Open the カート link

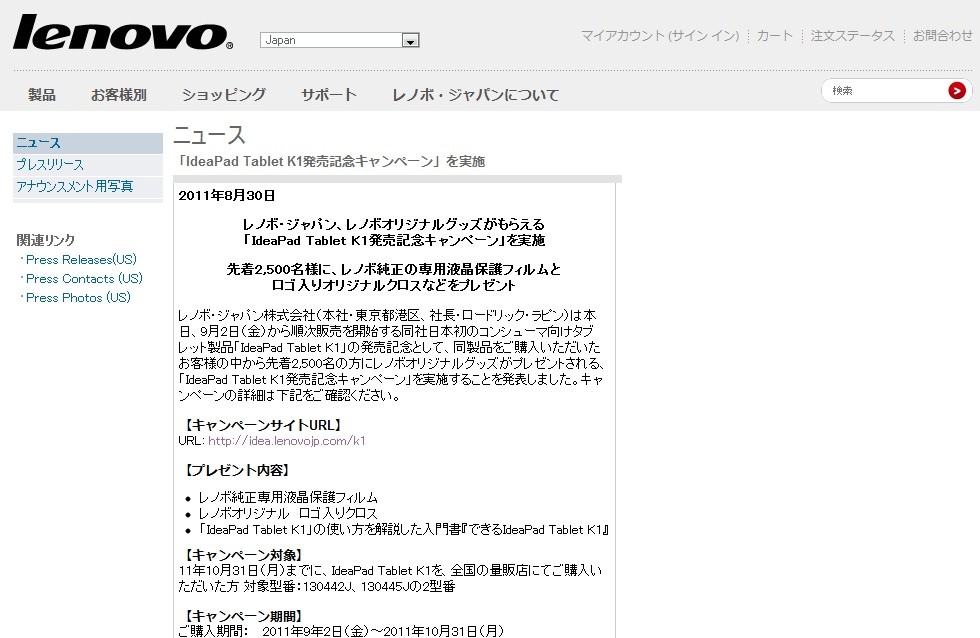click(774, 36)
